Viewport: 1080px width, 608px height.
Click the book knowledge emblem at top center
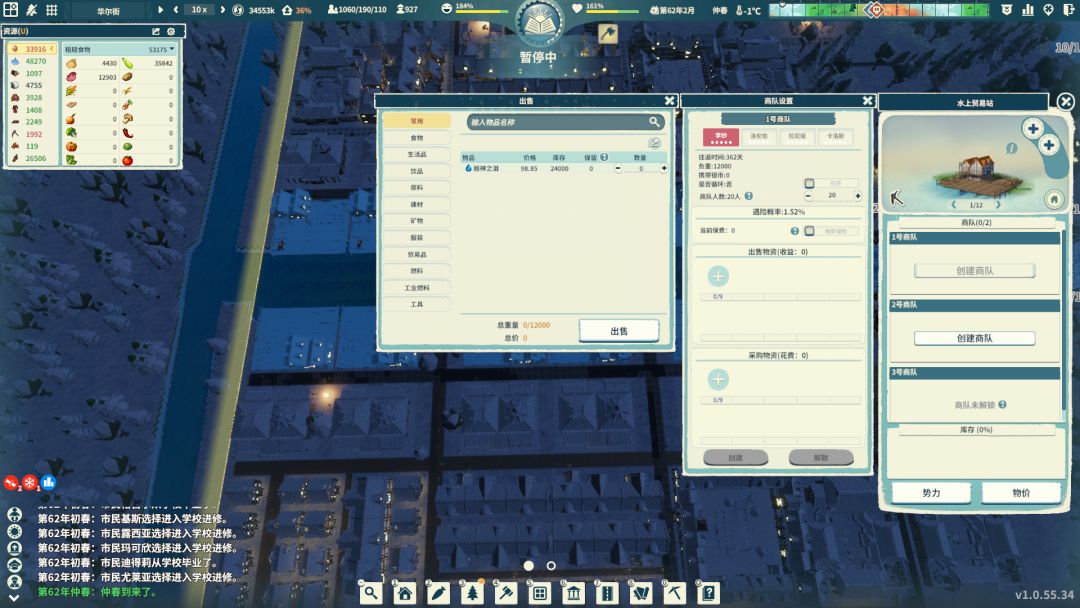539,22
